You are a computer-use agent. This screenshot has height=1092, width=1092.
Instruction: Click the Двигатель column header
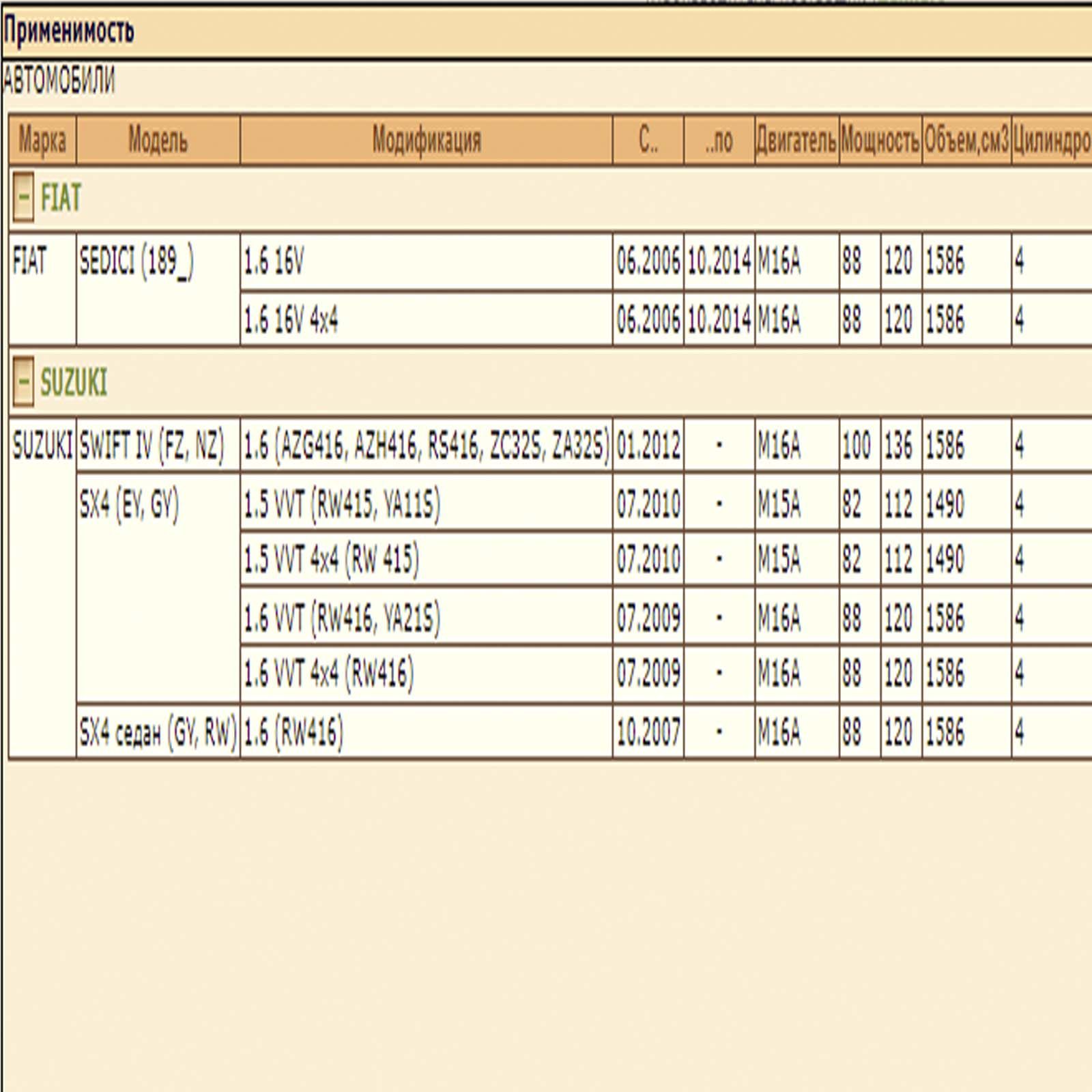(796, 140)
